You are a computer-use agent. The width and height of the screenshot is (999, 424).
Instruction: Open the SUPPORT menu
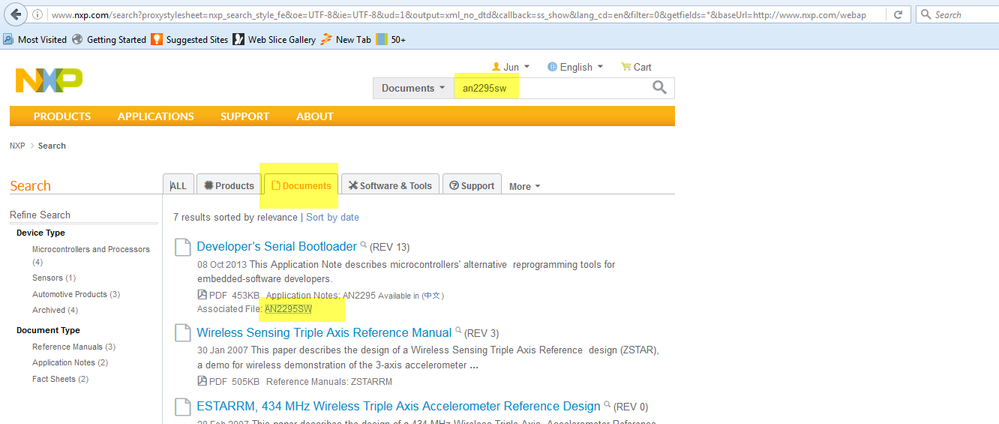(x=245, y=116)
